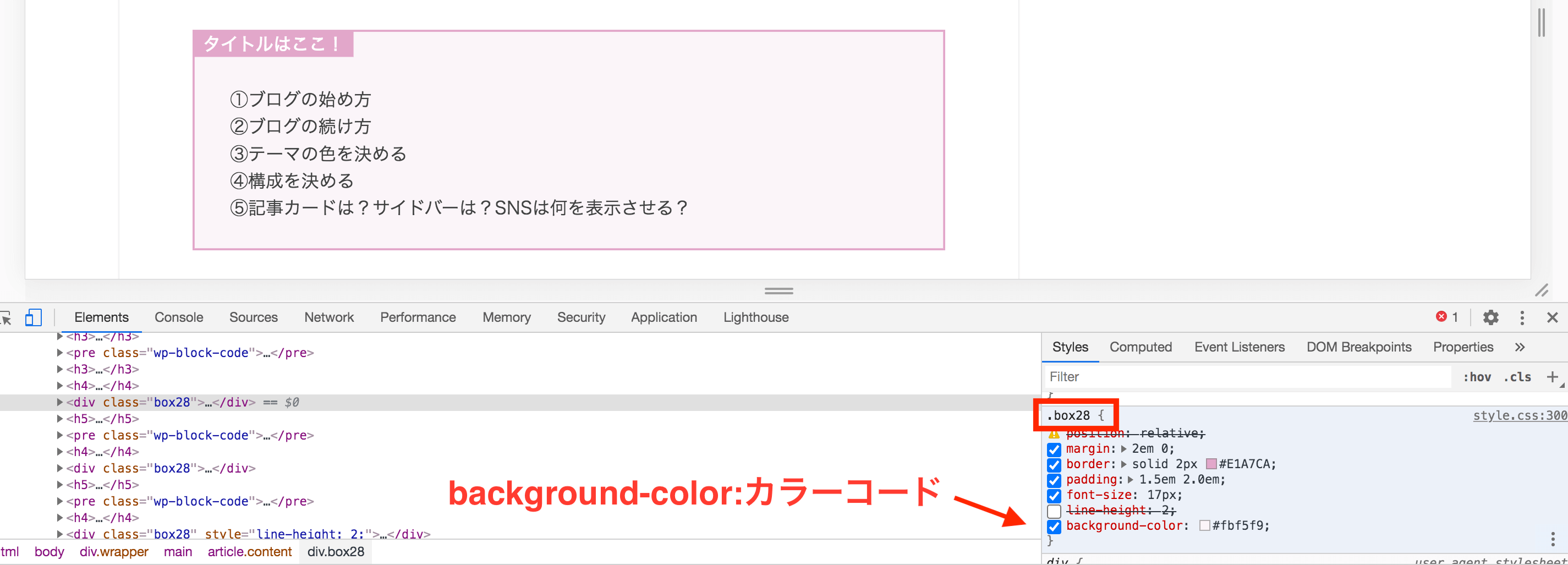Select the Elements tab

pos(101,317)
